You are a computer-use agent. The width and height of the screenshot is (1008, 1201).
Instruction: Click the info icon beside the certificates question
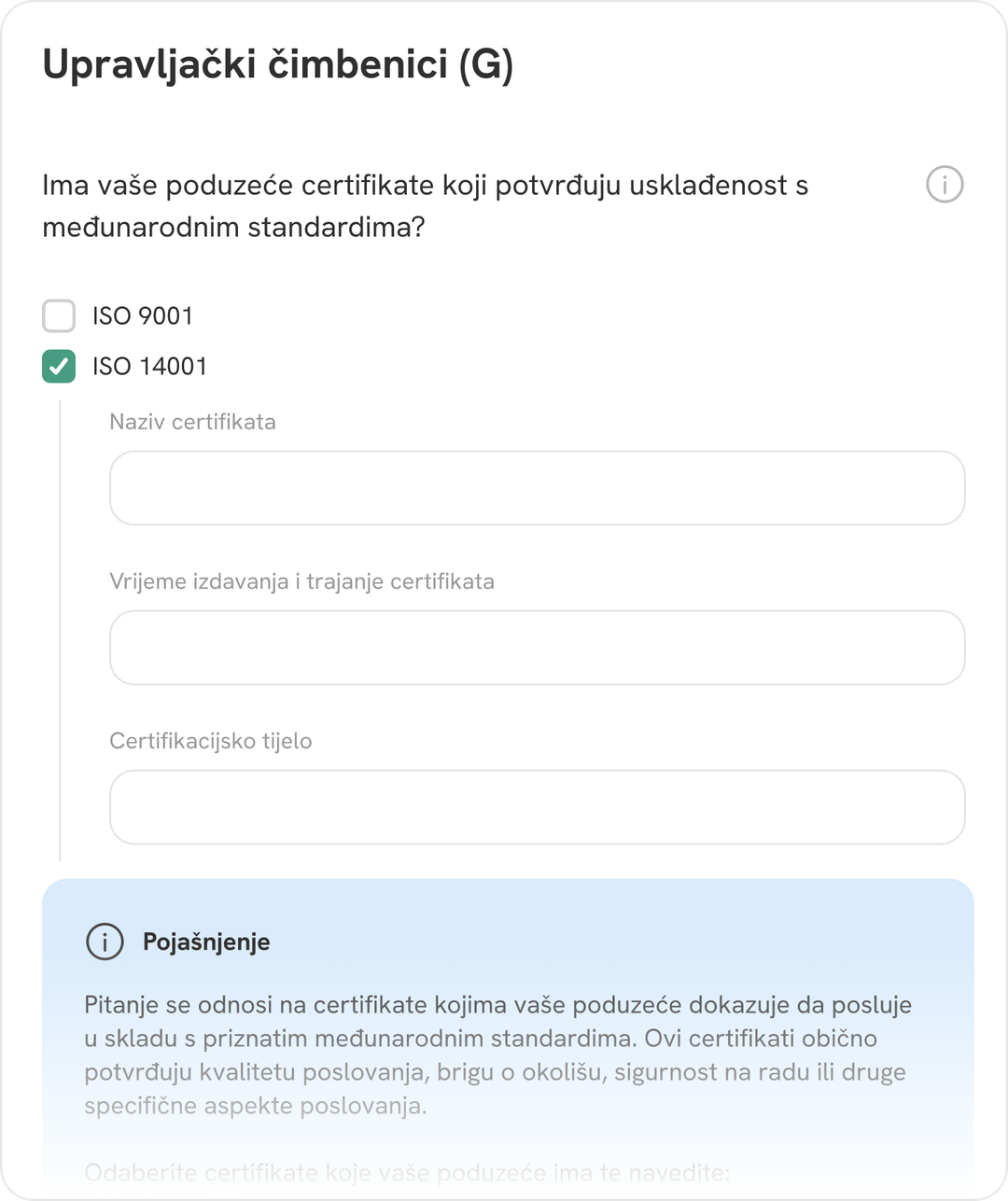tap(944, 185)
